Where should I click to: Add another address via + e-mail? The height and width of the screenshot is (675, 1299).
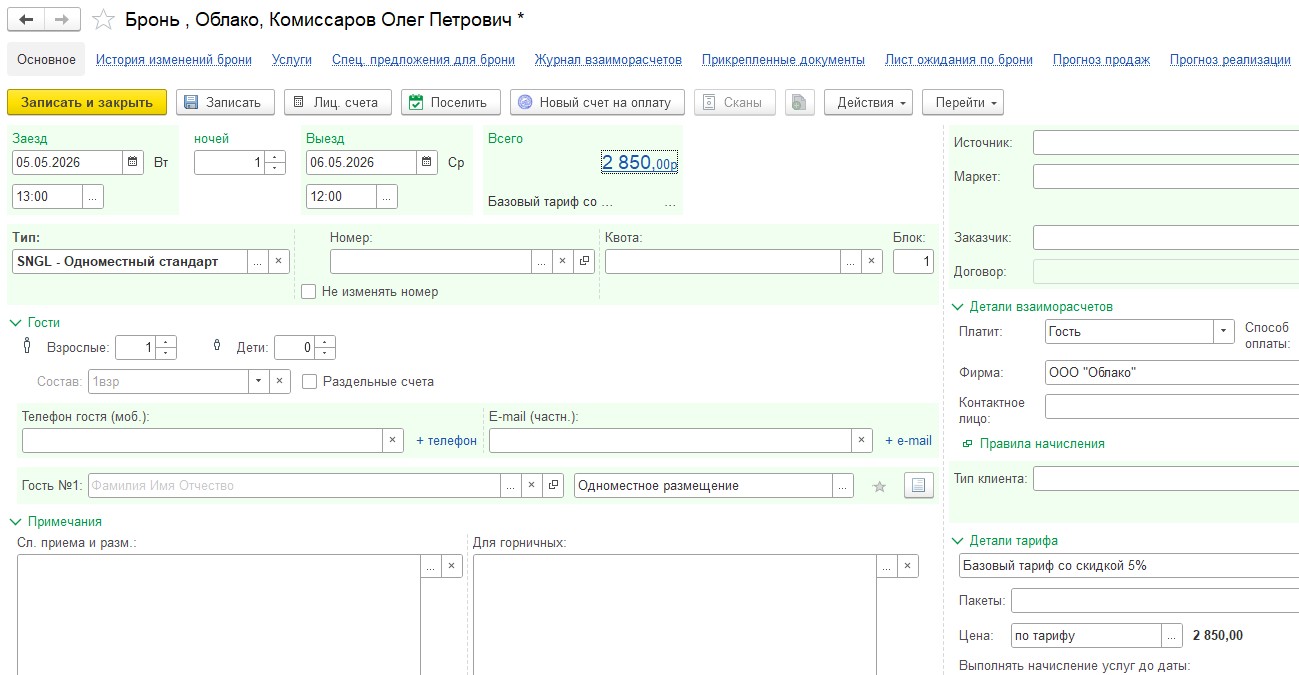[x=908, y=440]
